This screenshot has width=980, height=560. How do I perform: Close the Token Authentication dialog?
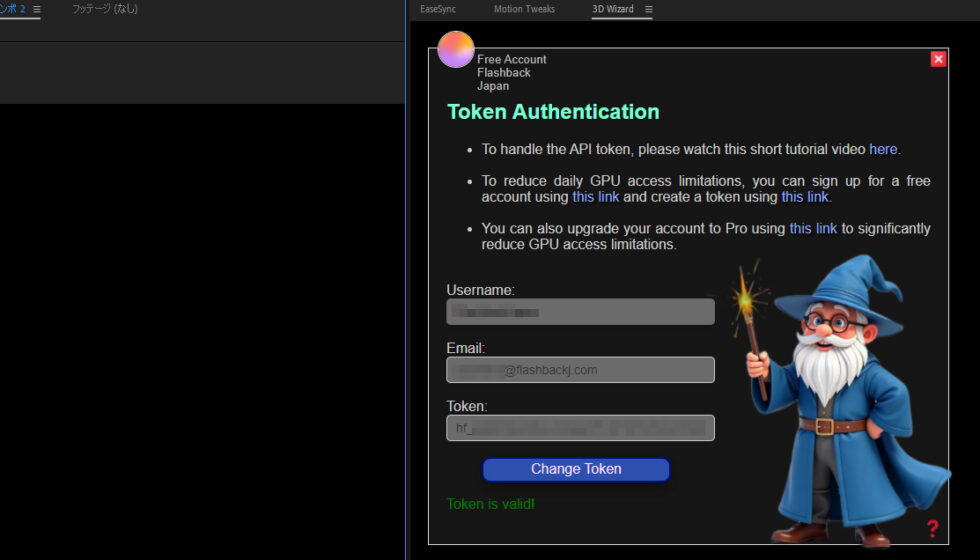[938, 59]
